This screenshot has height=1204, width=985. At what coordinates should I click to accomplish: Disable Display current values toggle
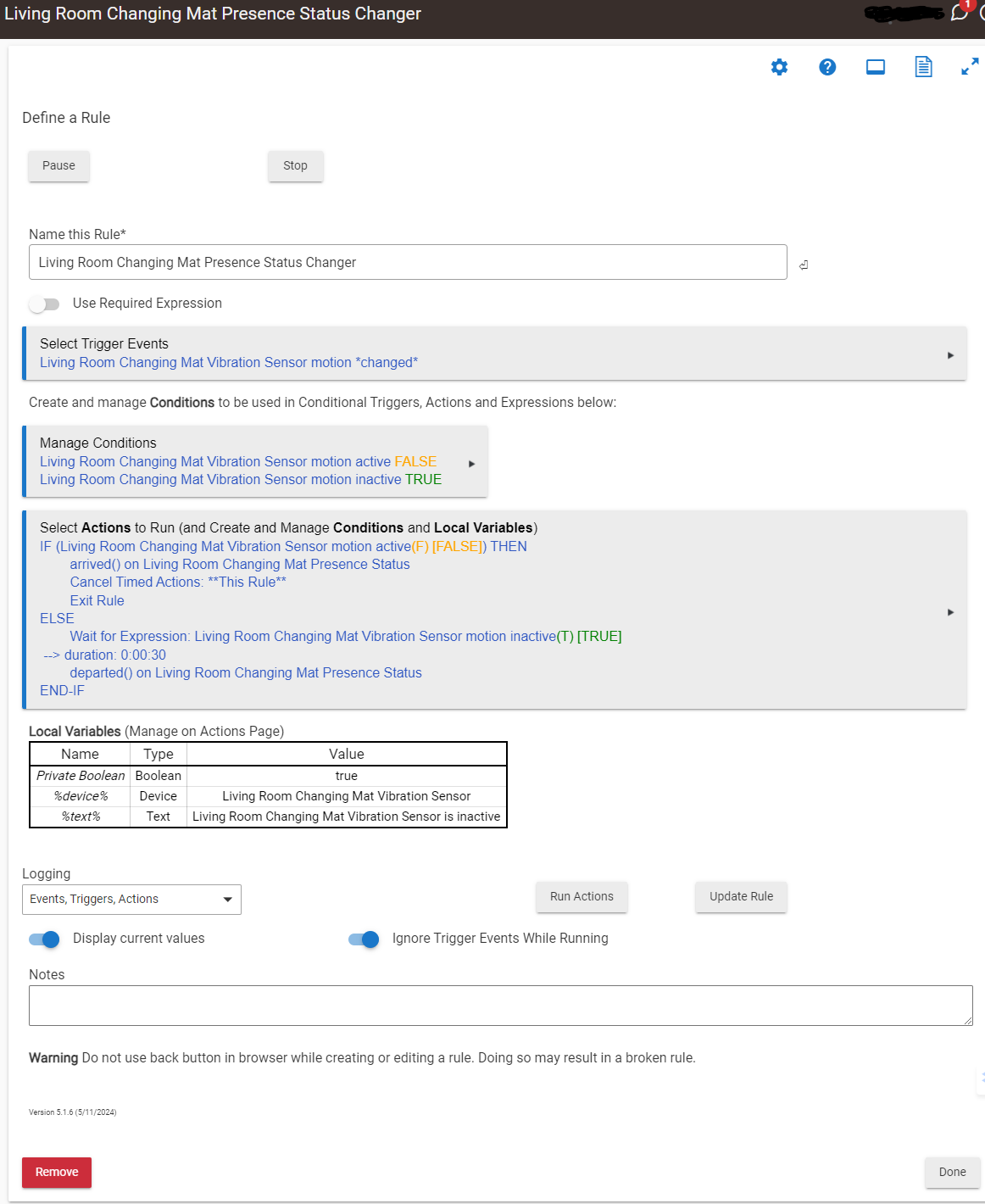[x=44, y=939]
